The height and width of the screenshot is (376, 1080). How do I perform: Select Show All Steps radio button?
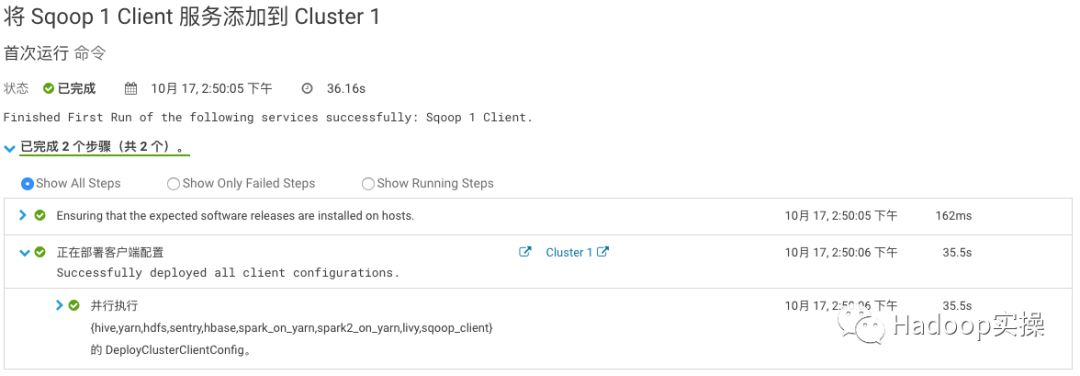[x=28, y=184]
